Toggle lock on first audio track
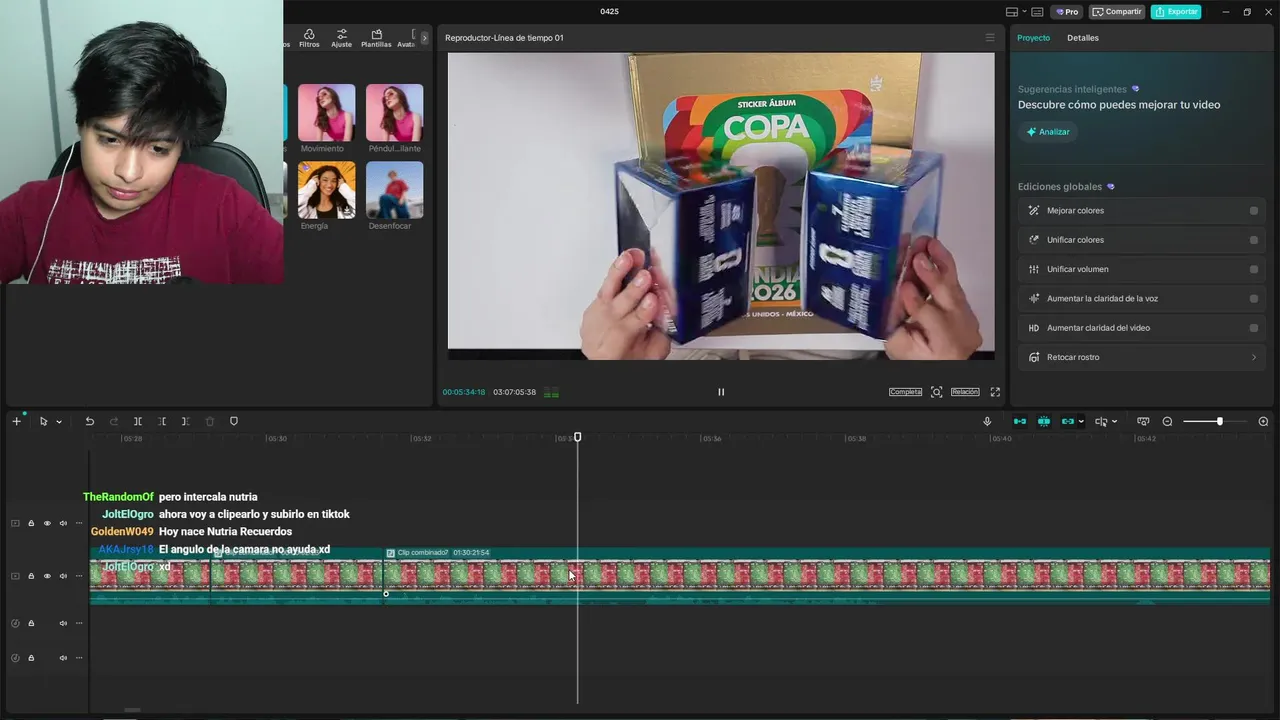The image size is (1280, 720). tap(31, 623)
